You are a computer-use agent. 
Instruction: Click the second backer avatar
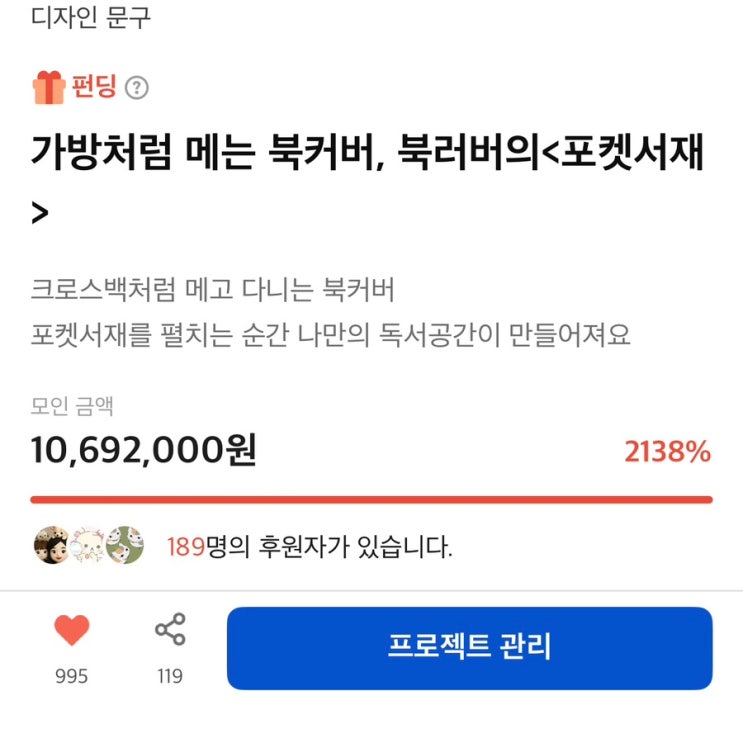(88, 546)
